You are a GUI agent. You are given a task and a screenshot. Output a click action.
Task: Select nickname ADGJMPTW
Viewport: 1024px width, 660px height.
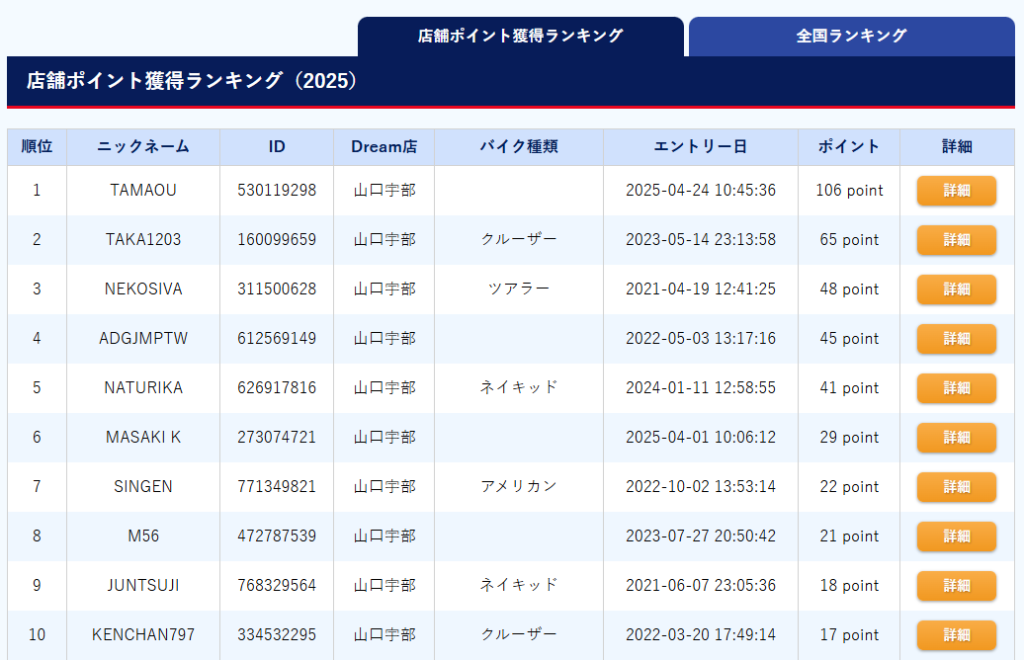point(143,338)
